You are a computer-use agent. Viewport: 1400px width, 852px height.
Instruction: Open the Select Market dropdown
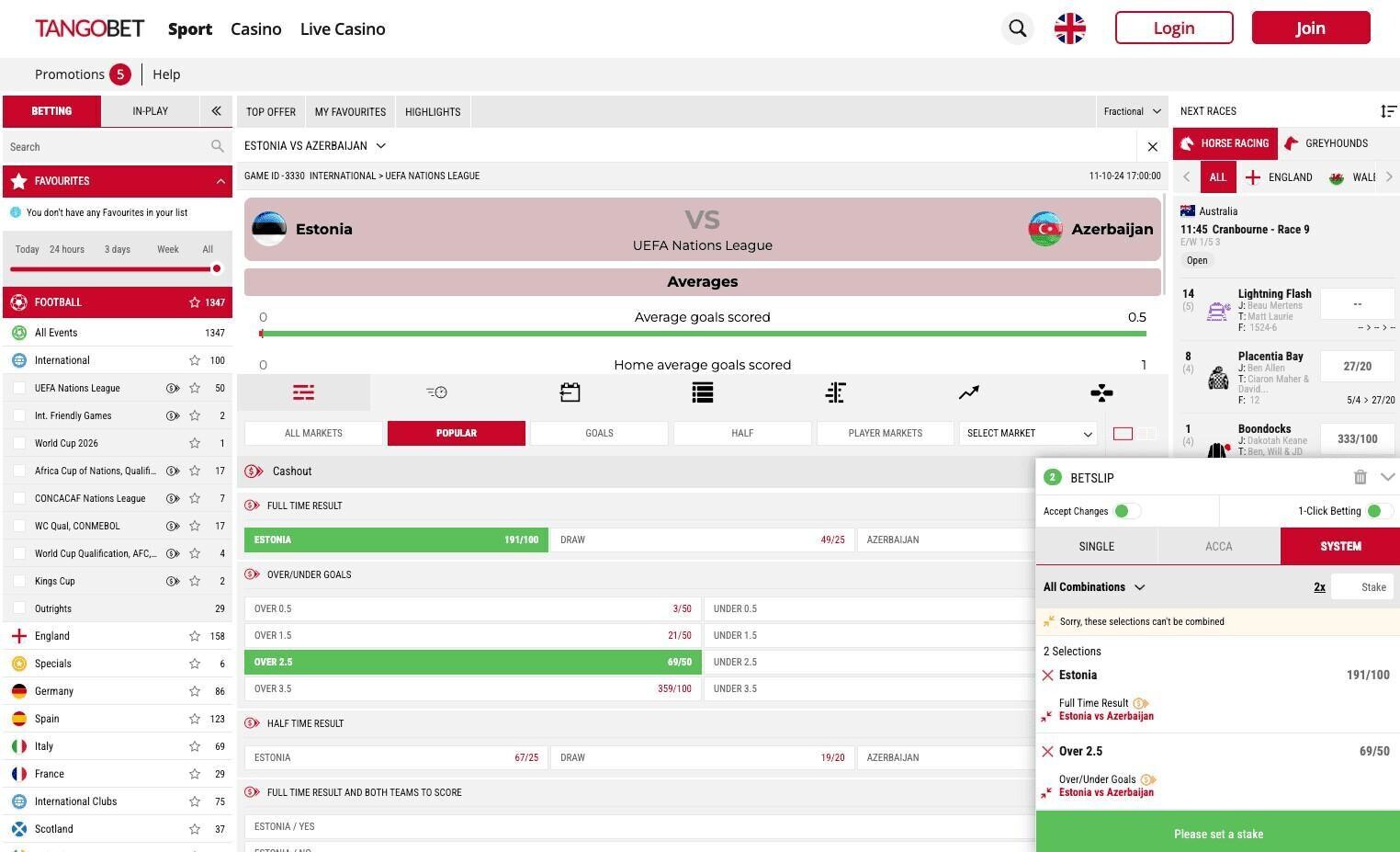[1028, 433]
